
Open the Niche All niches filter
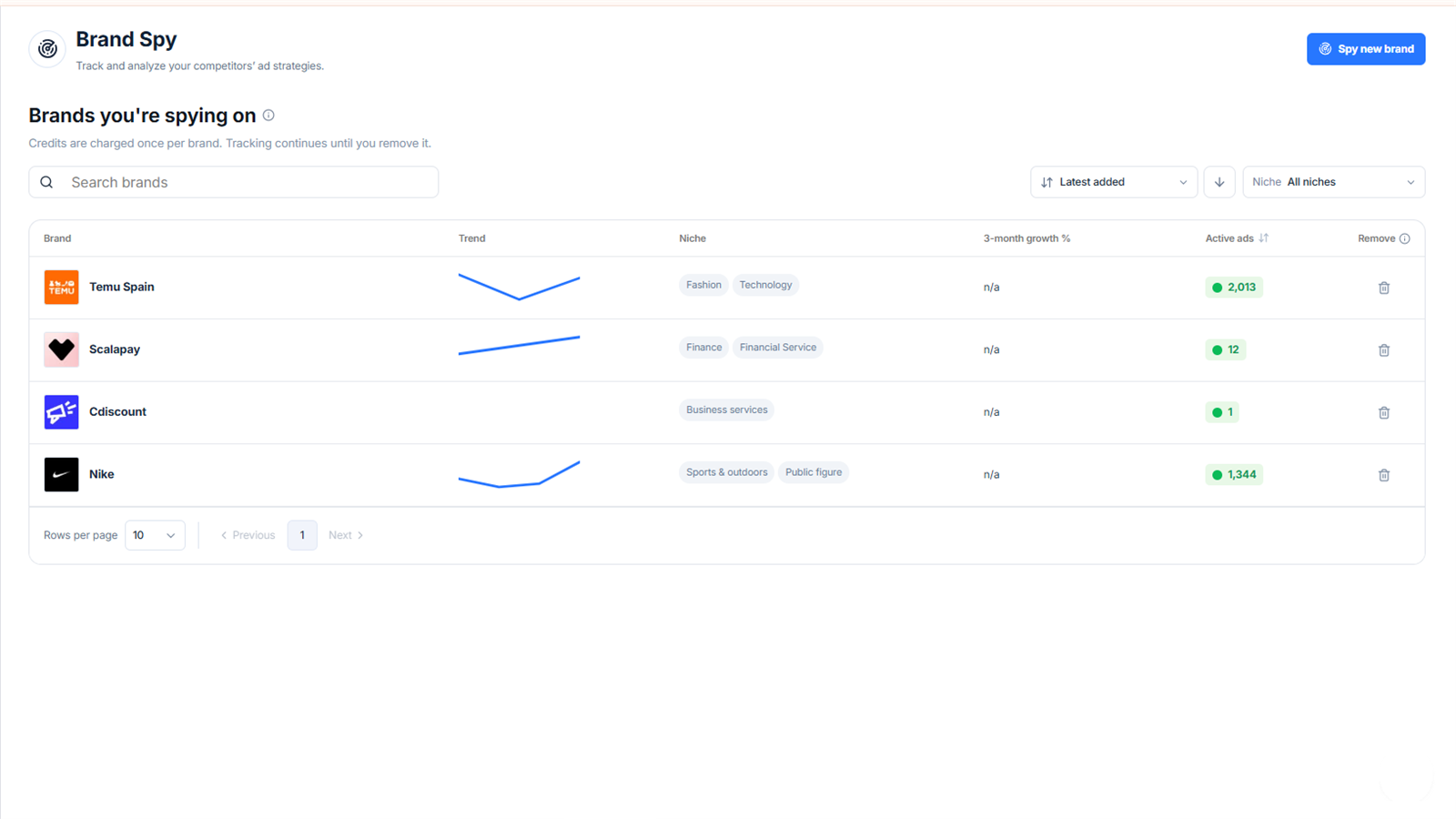click(1334, 182)
